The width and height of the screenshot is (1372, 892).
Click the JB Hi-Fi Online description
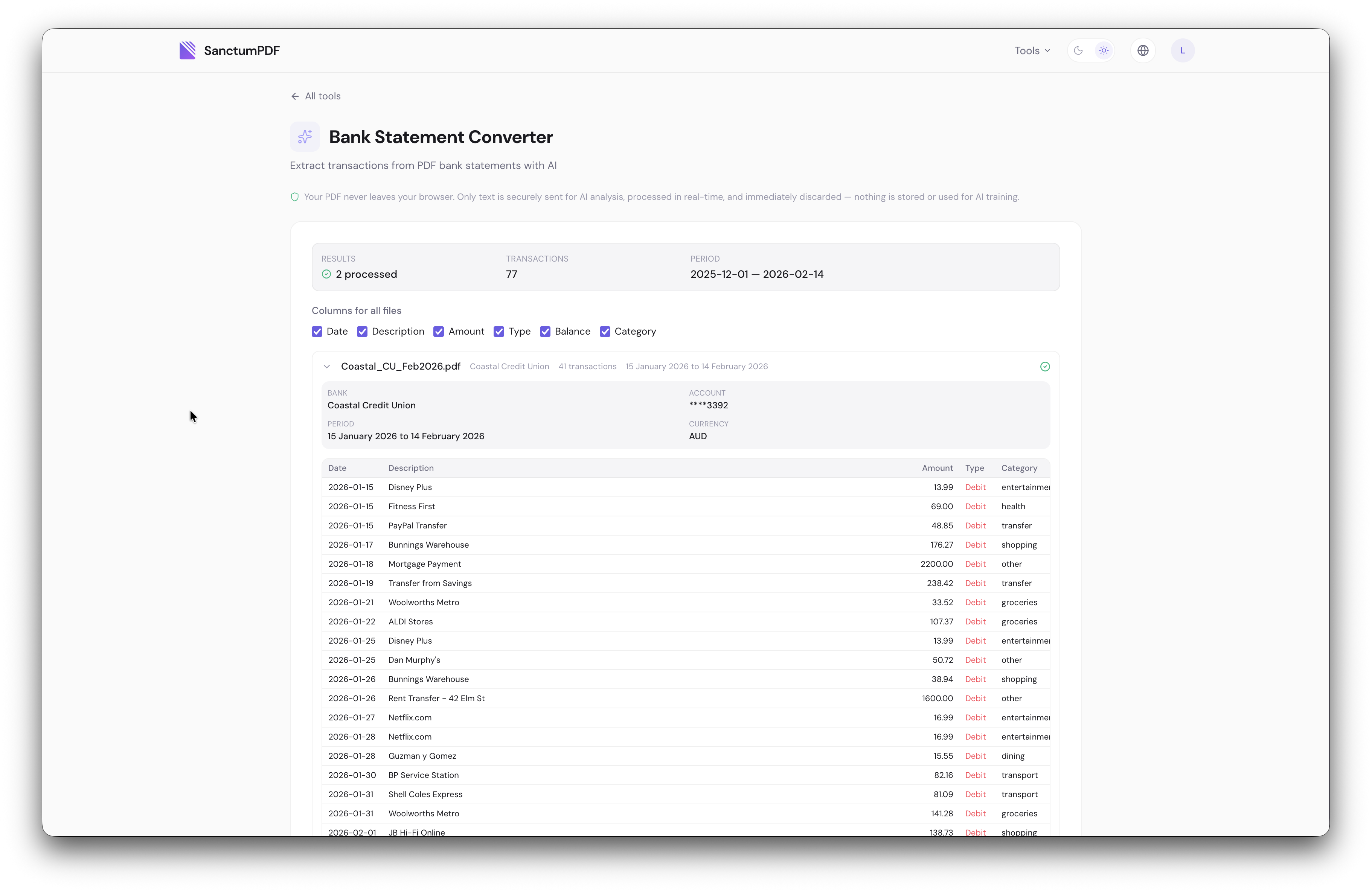(416, 832)
